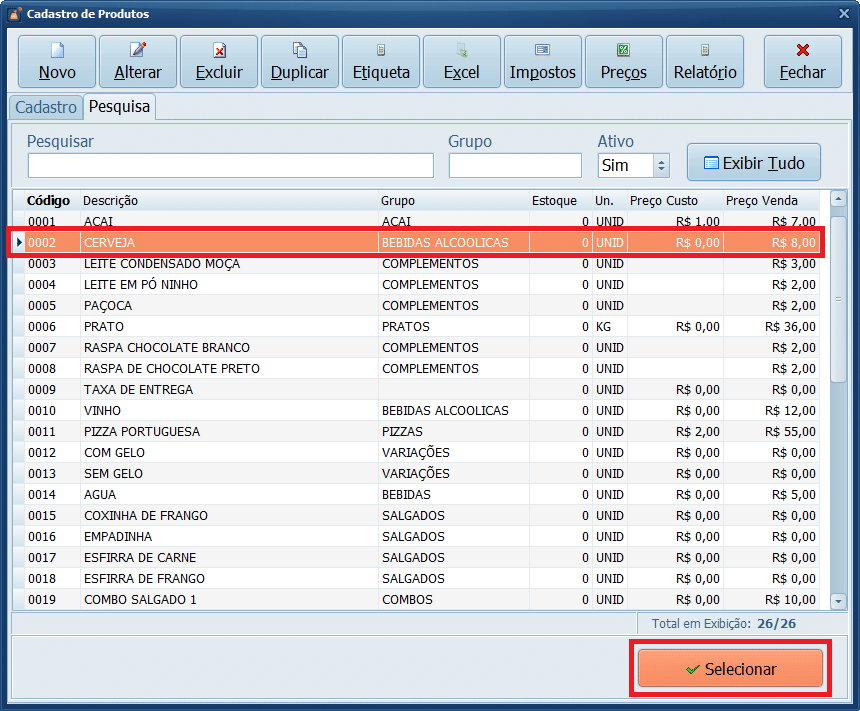Select the PIZZA PORTUGUESA row
Image resolution: width=860 pixels, height=711 pixels.
coord(230,432)
